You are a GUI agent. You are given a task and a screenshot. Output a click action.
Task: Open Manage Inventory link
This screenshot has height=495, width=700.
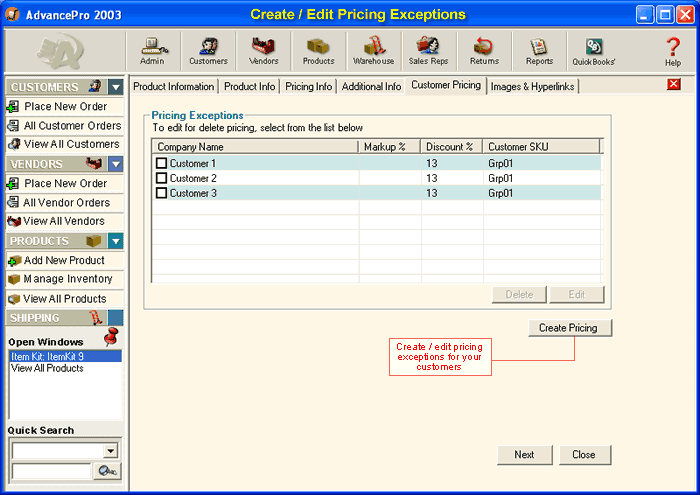click(68, 279)
